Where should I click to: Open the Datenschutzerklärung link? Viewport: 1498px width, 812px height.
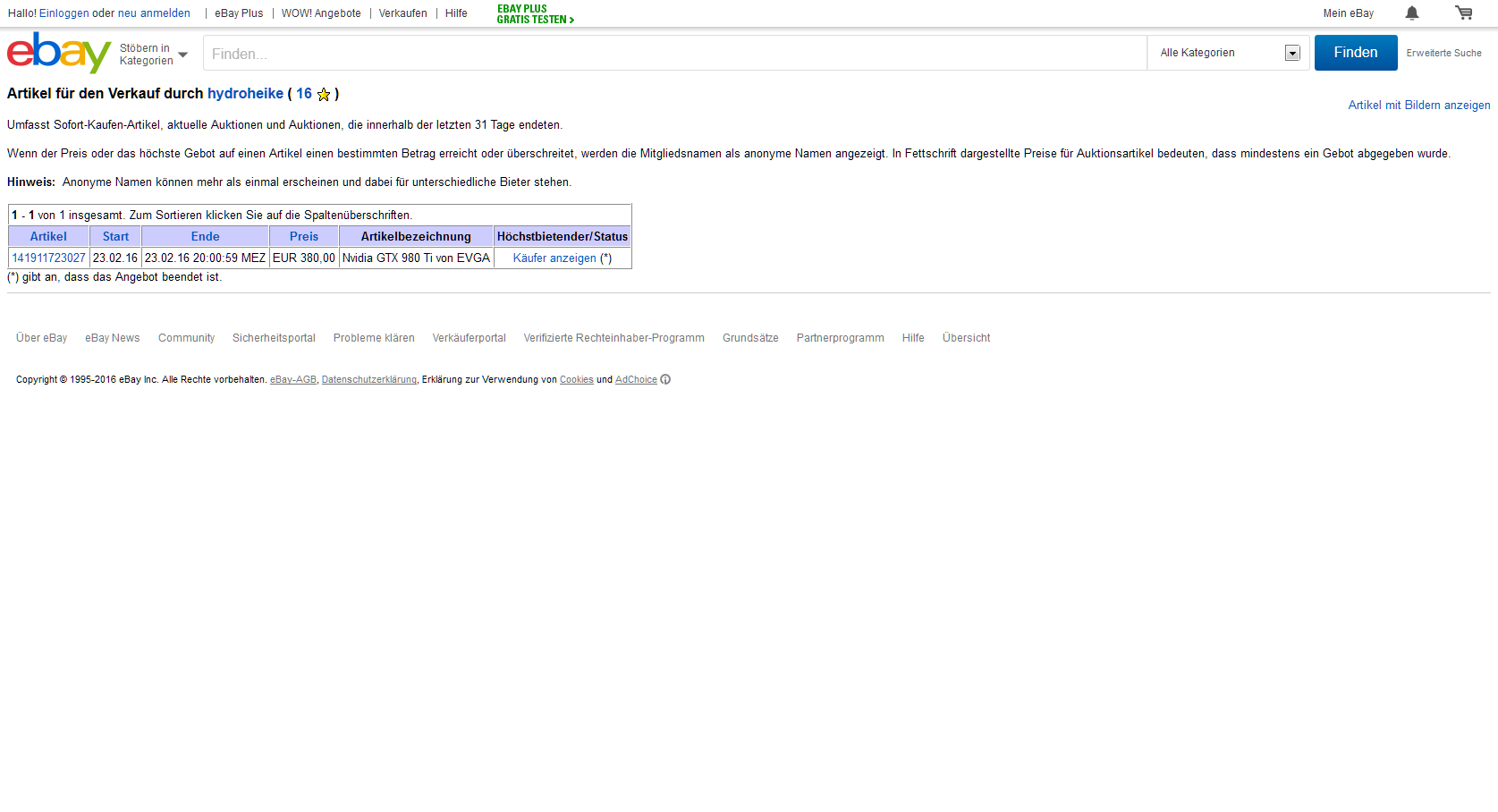pyautogui.click(x=368, y=380)
